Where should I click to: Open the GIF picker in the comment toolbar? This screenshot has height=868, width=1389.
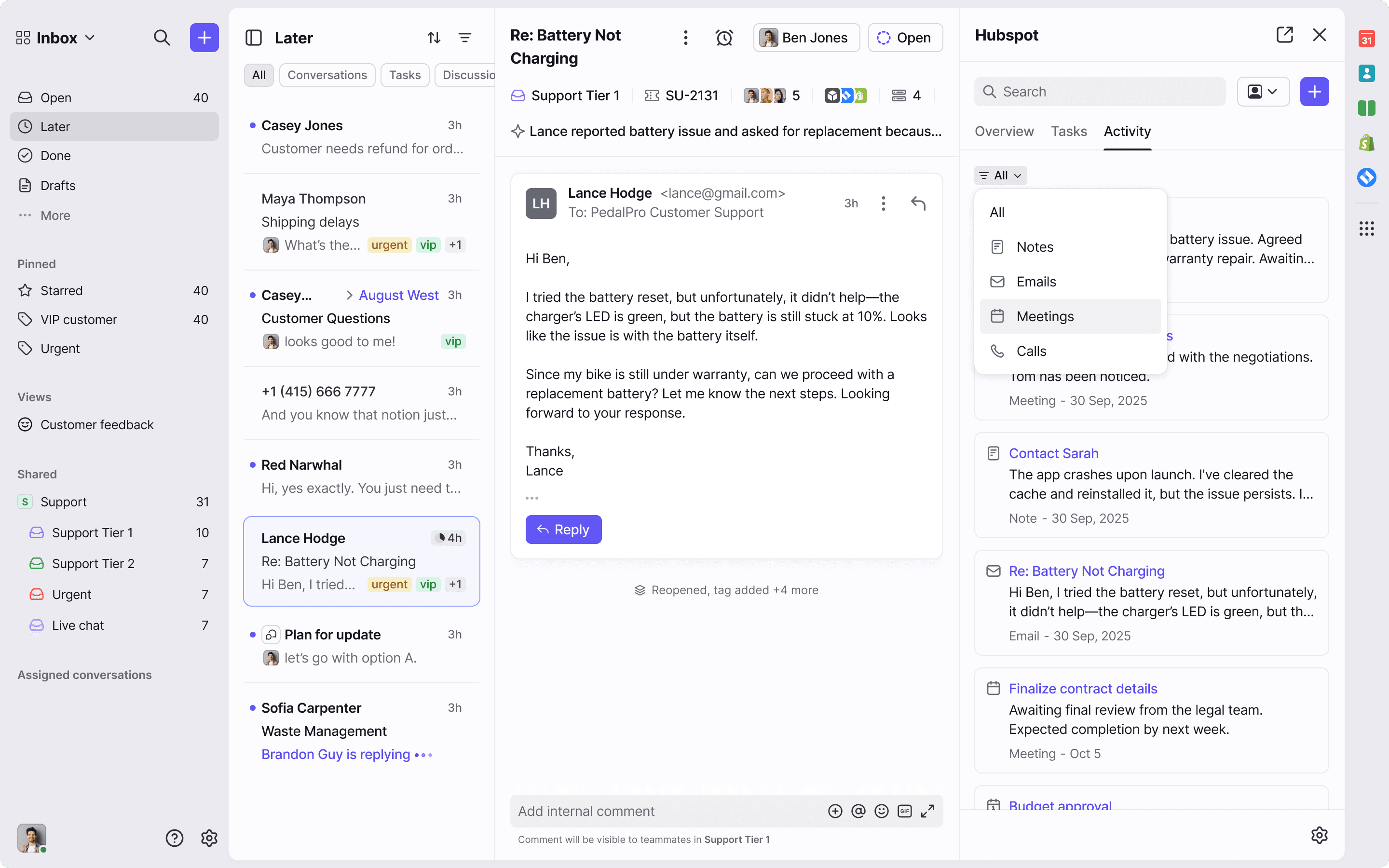(904, 811)
